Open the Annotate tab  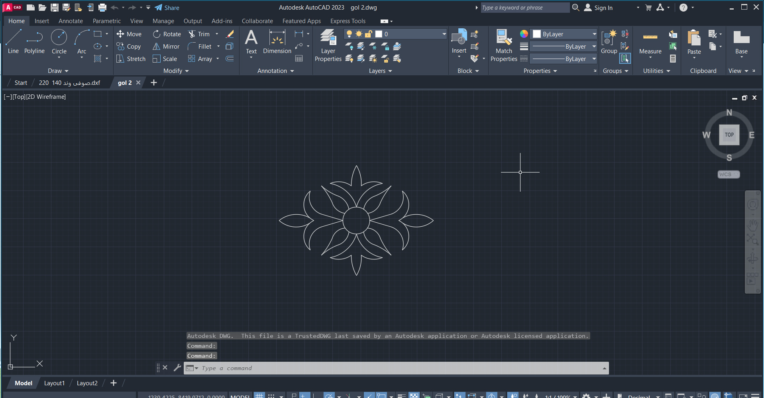[71, 21]
